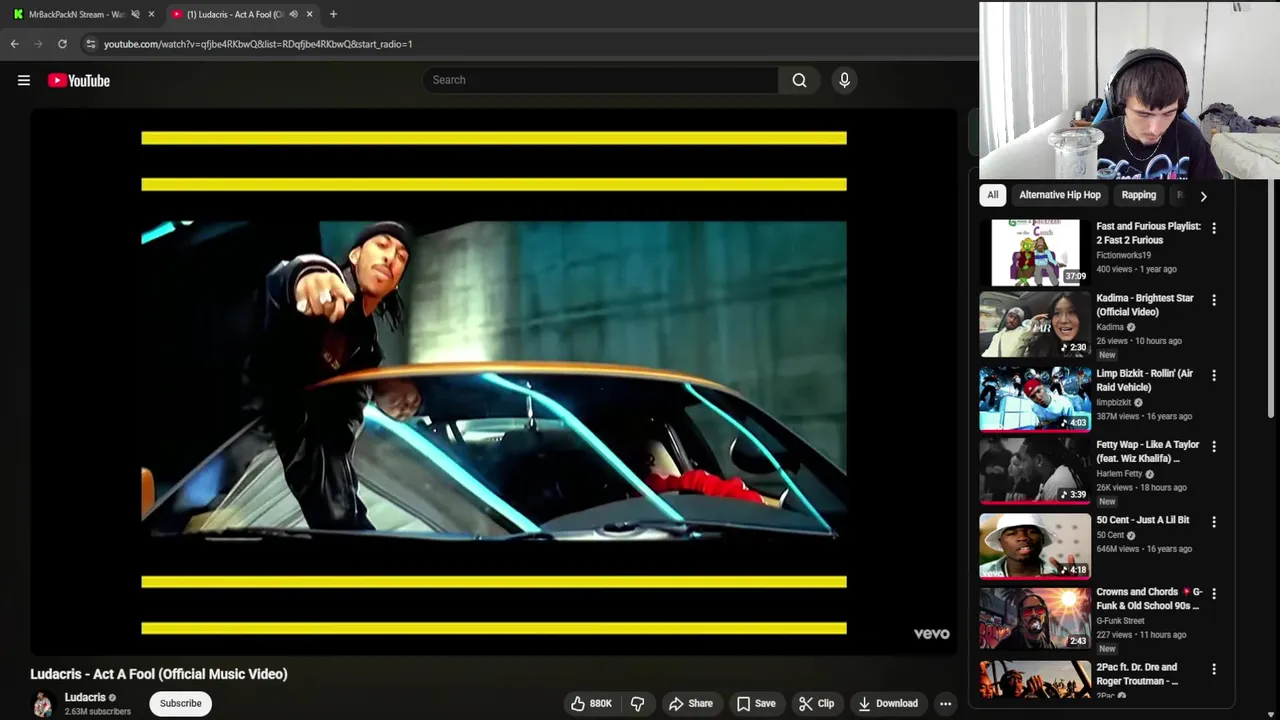Open Limp Bizkit Rollin' thumbnail

pyautogui.click(x=1035, y=398)
